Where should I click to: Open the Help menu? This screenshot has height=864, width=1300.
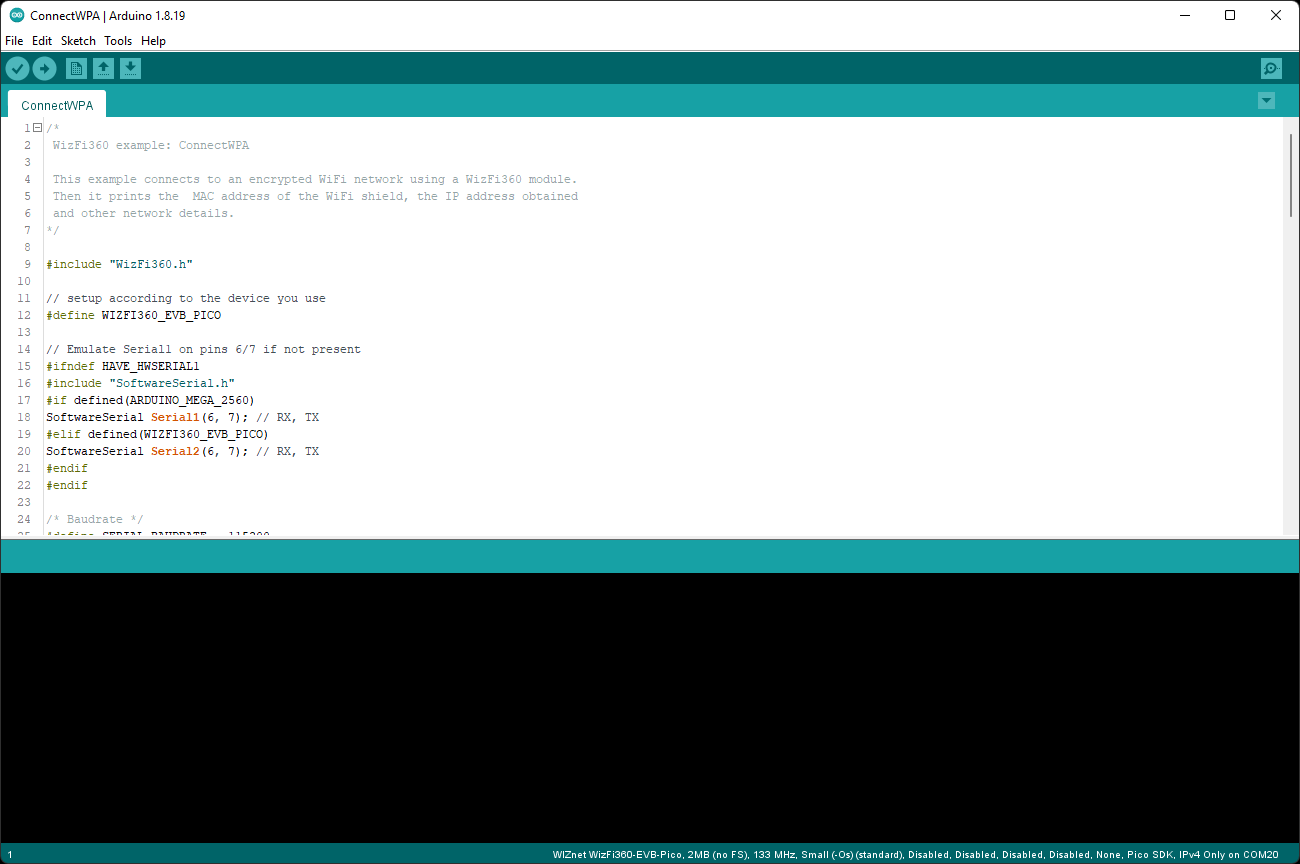click(x=153, y=41)
